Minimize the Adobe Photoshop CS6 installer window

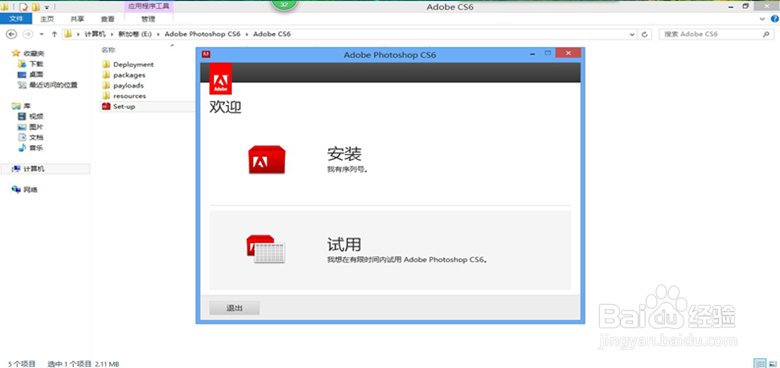(533, 53)
